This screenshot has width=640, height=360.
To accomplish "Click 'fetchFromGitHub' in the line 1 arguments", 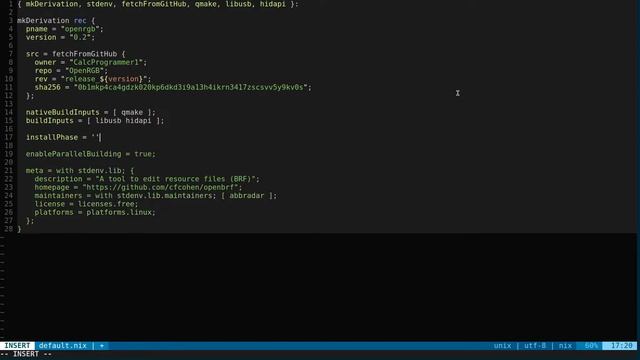I will click(153, 4).
